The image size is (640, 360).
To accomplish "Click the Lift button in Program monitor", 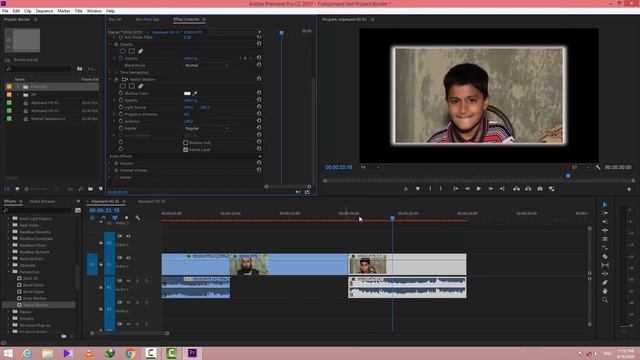I will coord(516,189).
